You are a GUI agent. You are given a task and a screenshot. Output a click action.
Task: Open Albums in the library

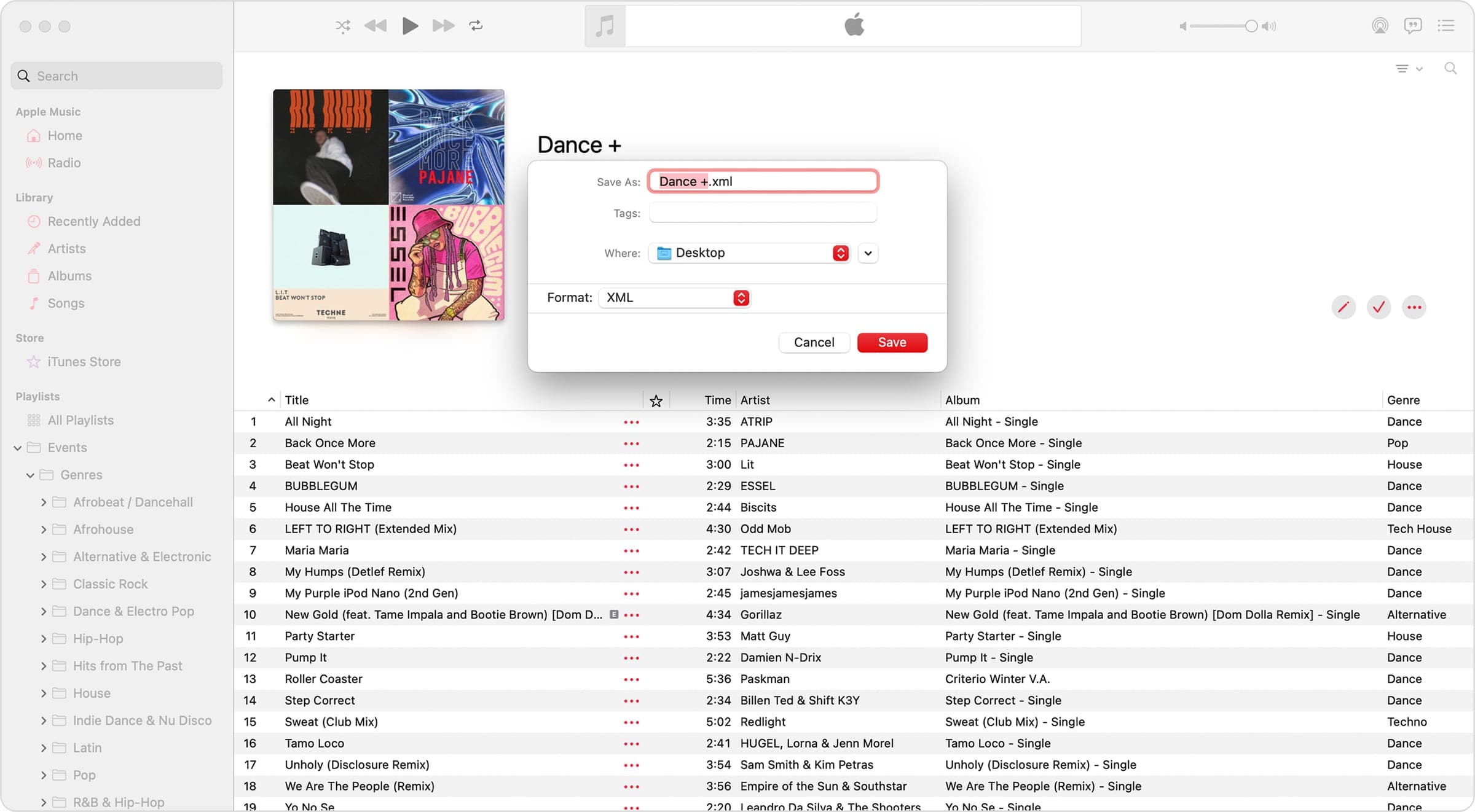coord(69,276)
